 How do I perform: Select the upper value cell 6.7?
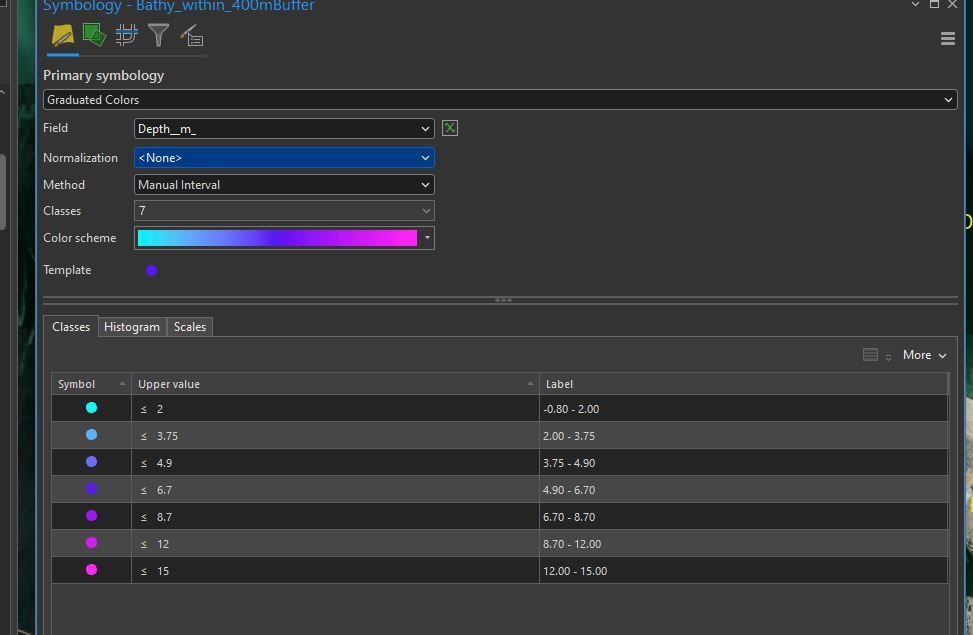tap(335, 490)
